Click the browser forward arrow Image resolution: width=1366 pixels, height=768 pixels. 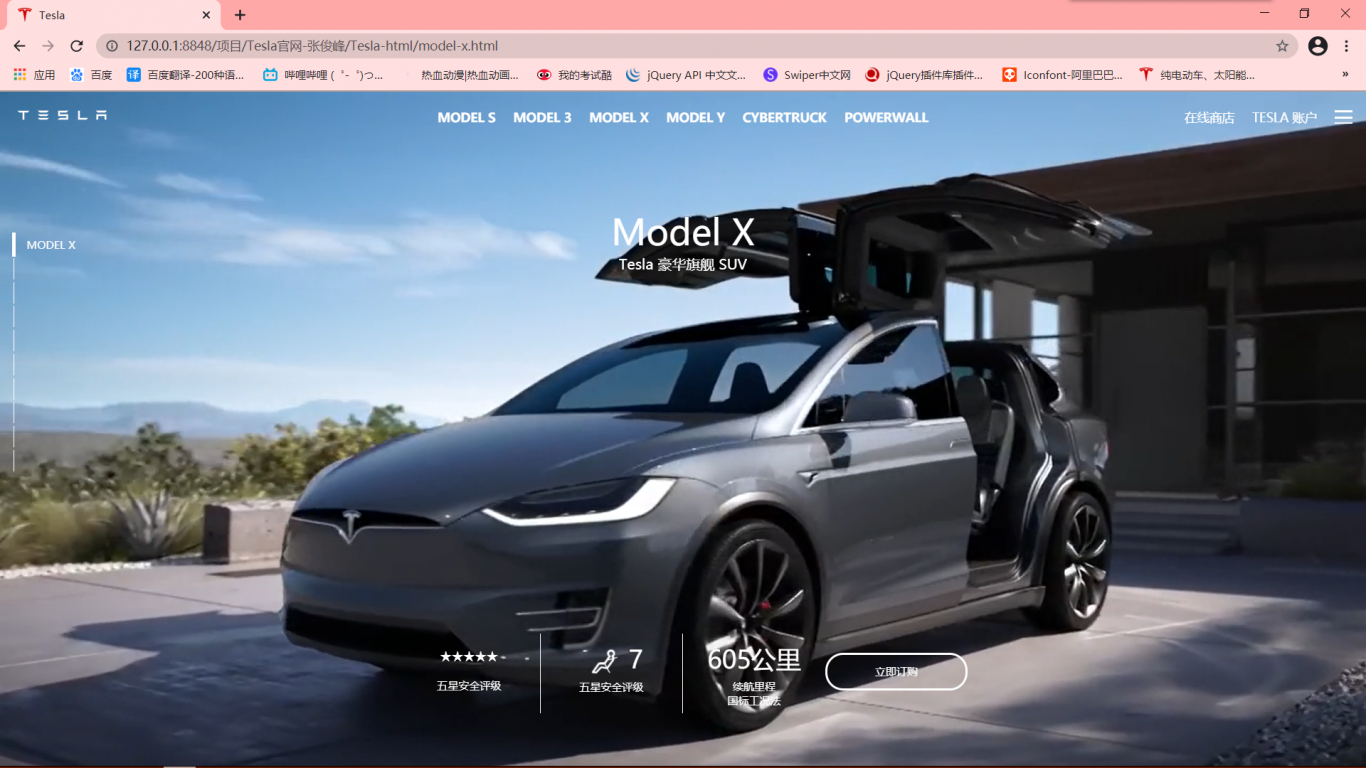[48, 46]
